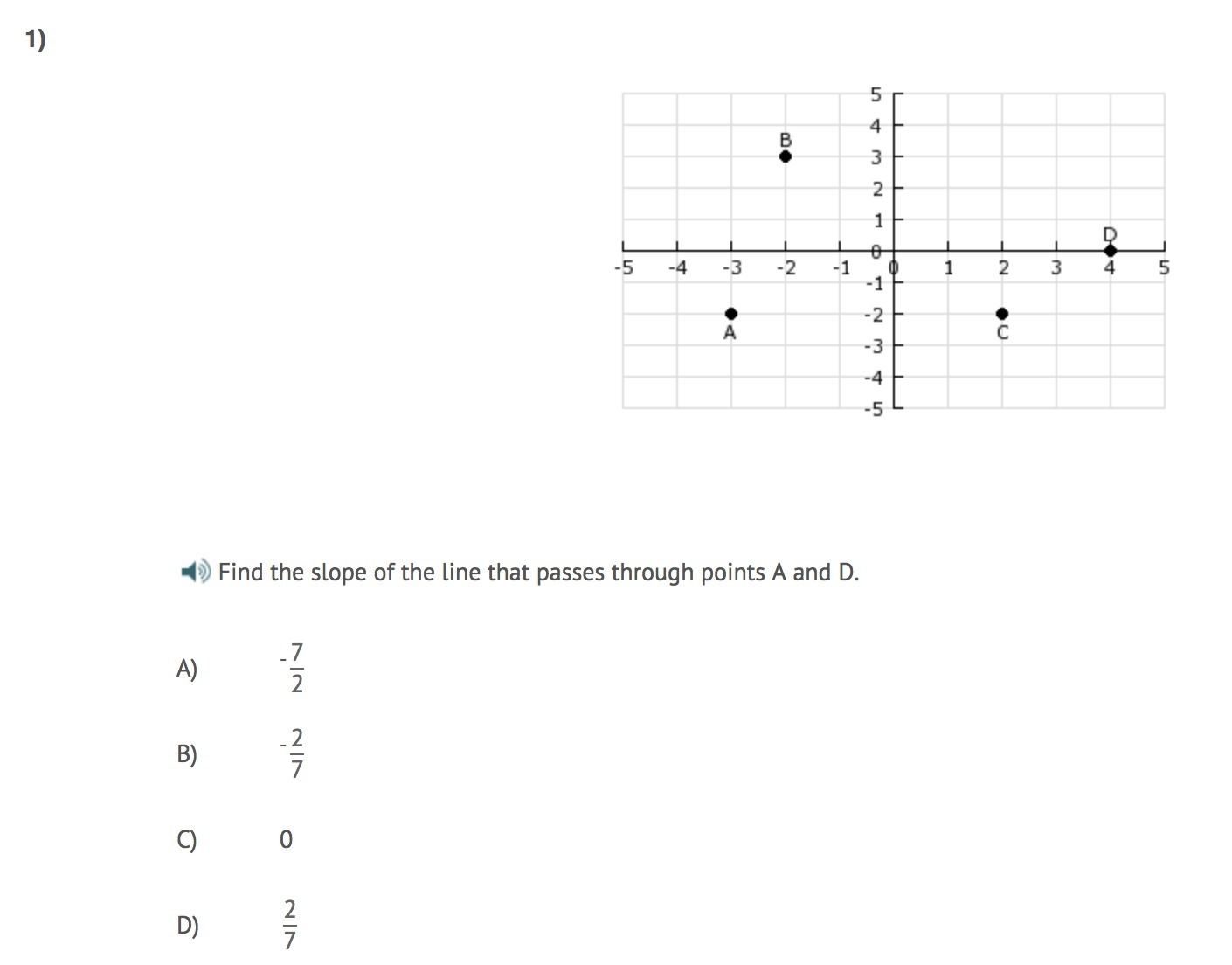The image size is (1232, 965).
Task: Select answer choice D)
Action: 188,926
